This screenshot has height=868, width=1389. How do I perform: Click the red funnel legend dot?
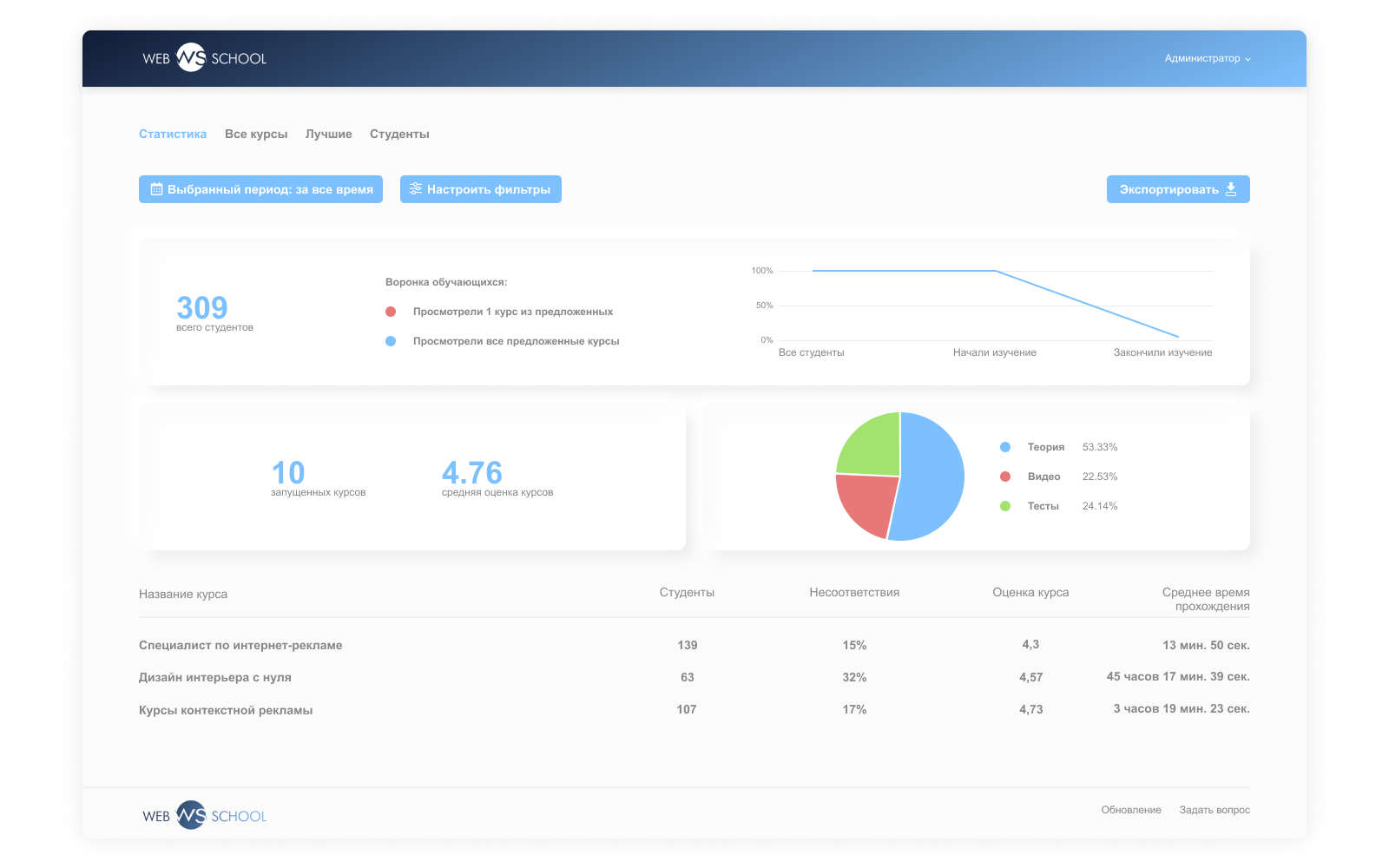391,312
